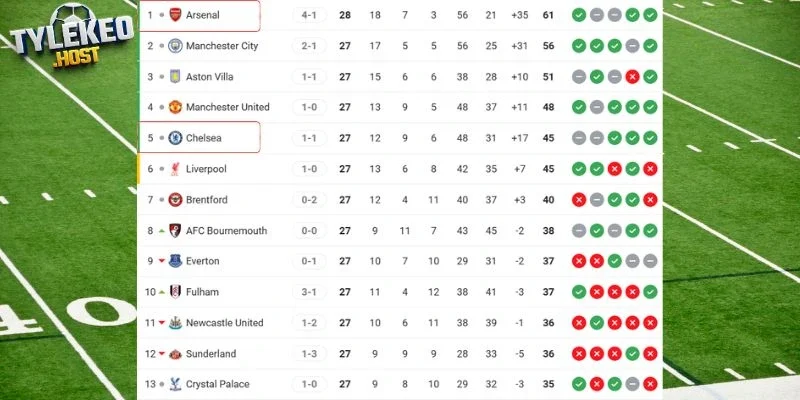
Task: Select the Liverpool crest icon
Action: (175, 169)
